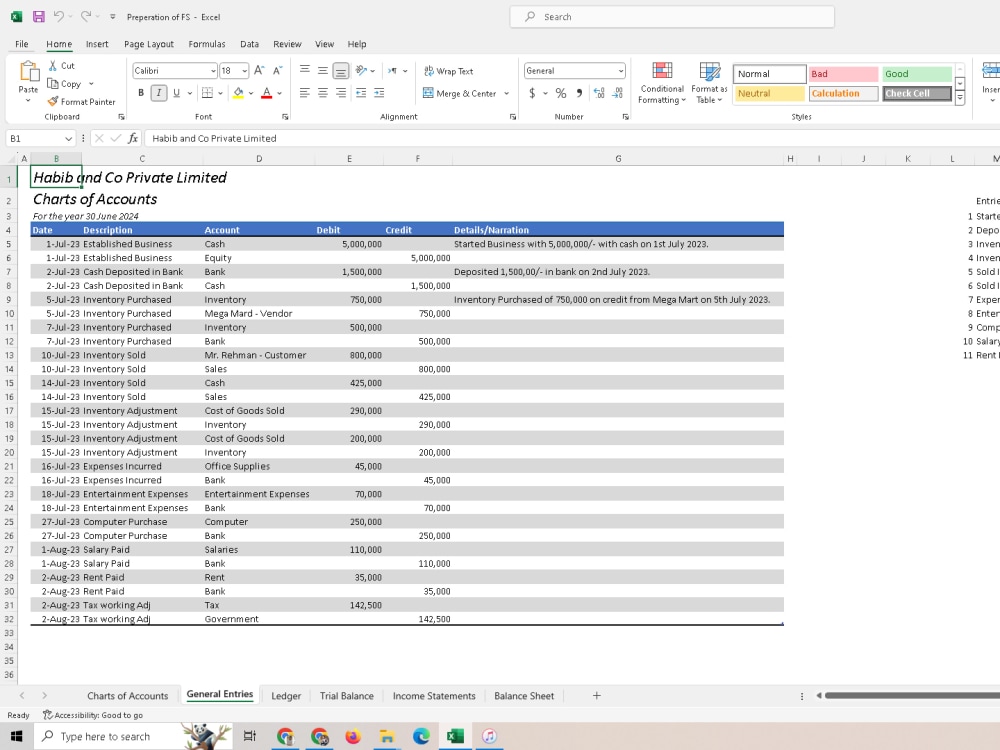Increase font size with larger A

coord(259,70)
